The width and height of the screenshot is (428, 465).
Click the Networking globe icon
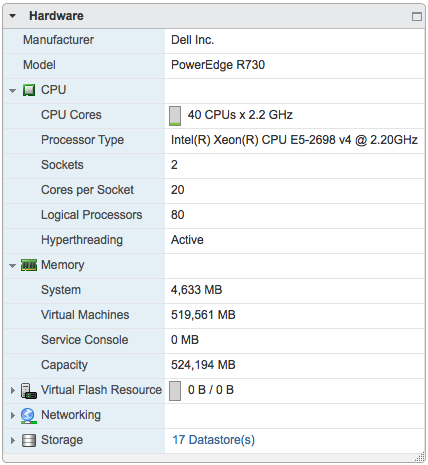tap(29, 416)
